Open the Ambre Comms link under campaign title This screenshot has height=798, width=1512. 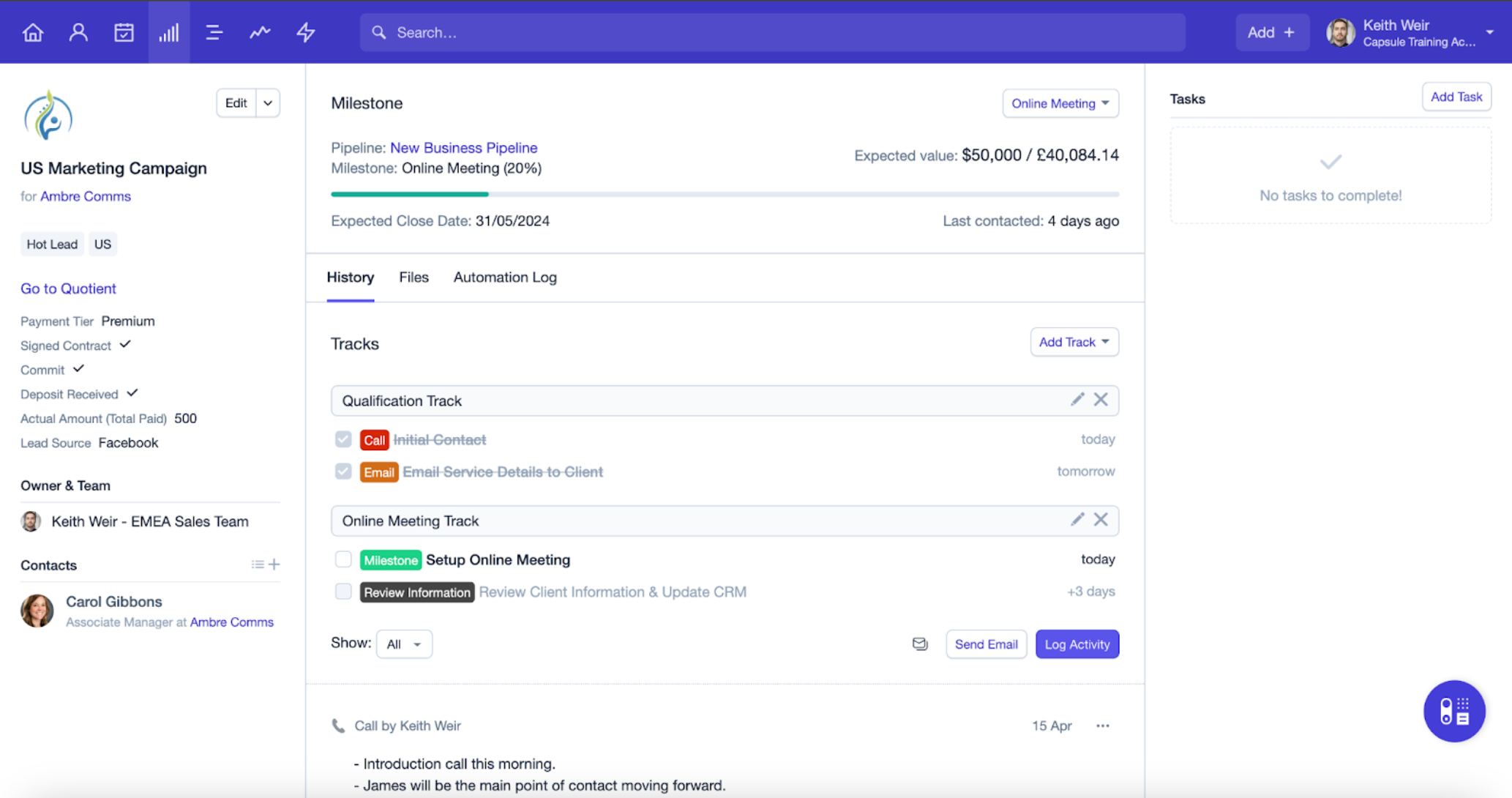[86, 196]
